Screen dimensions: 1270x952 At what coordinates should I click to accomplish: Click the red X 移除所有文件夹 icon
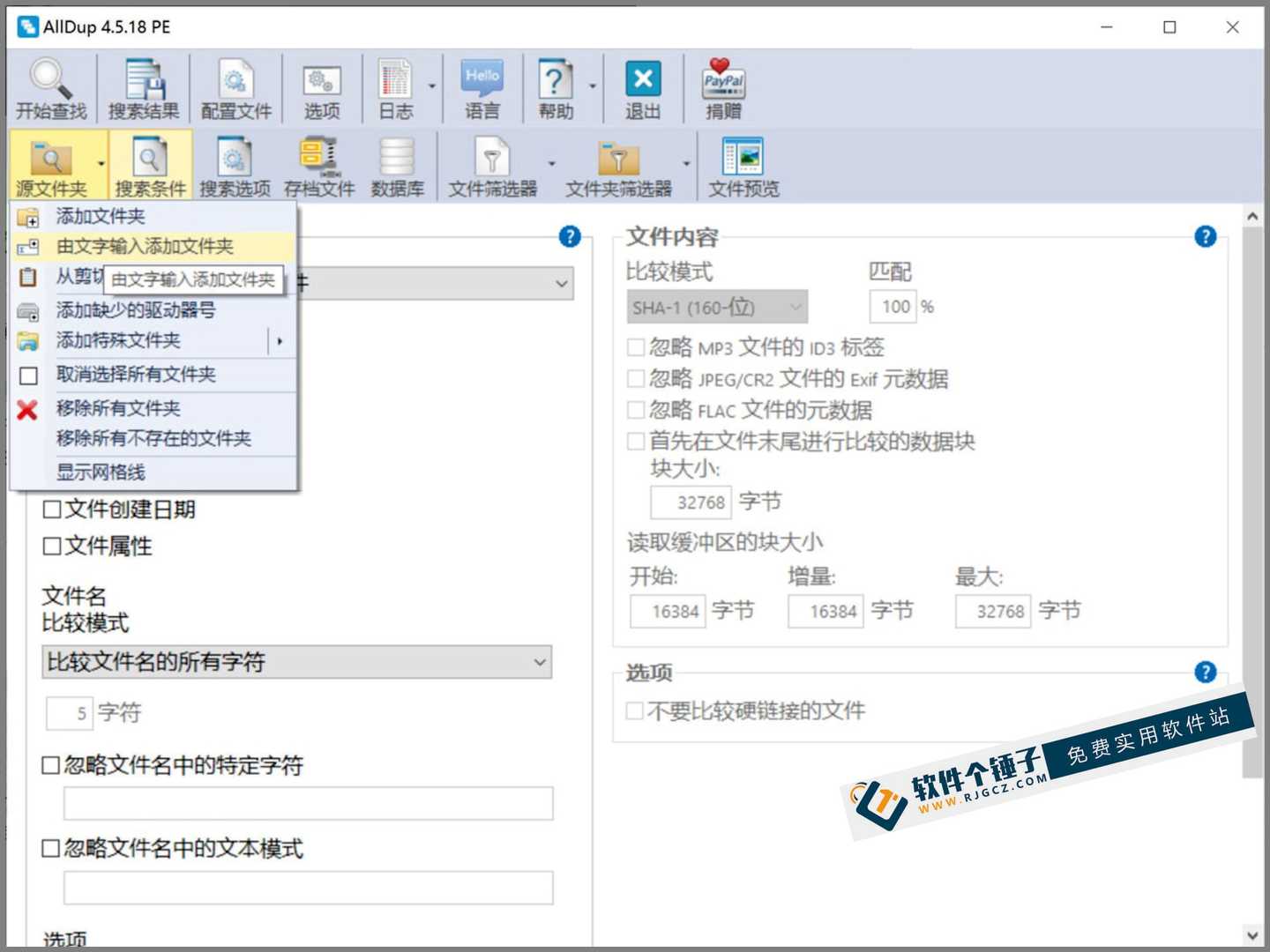pyautogui.click(x=27, y=409)
